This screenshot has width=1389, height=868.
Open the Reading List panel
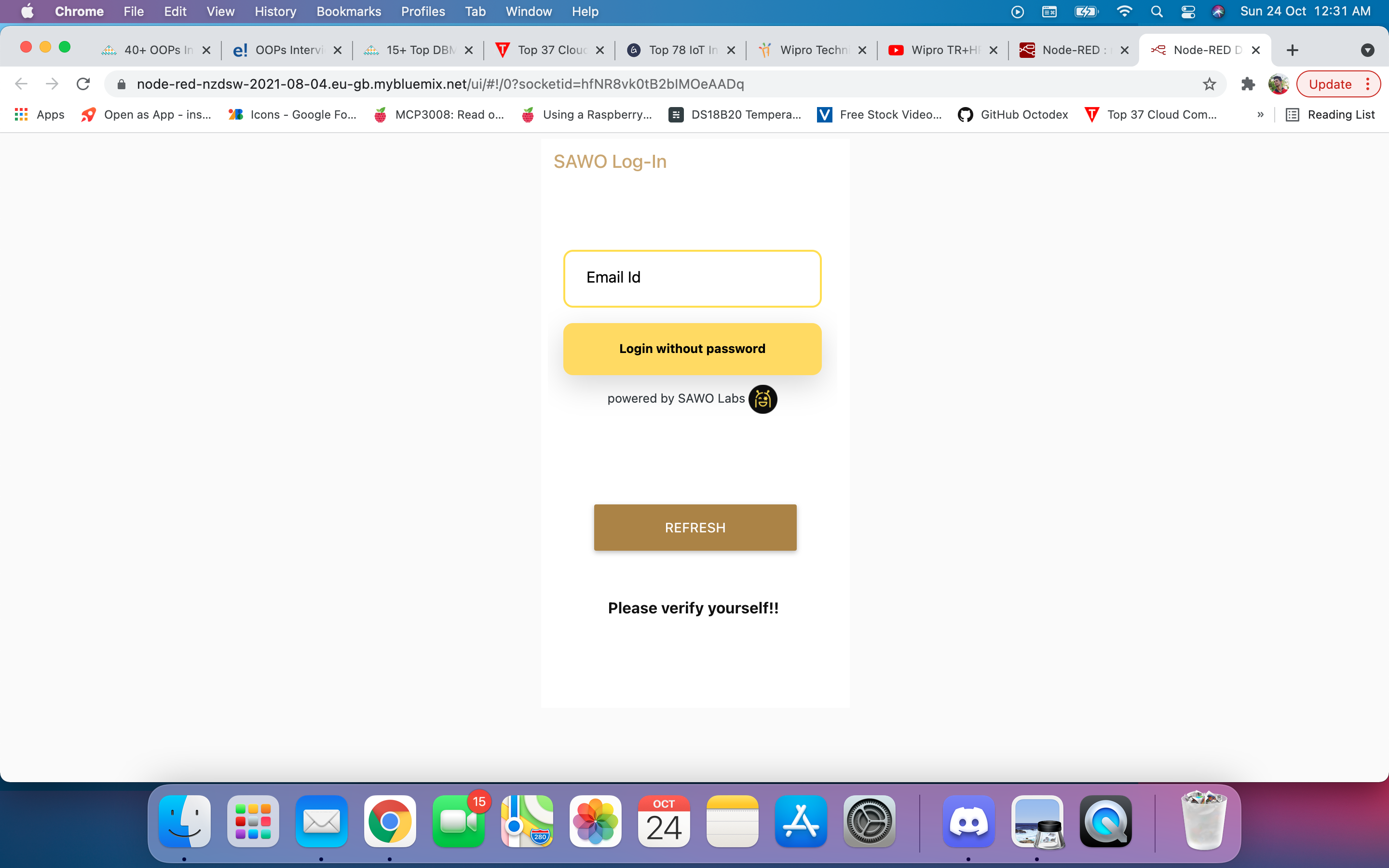1331,115
